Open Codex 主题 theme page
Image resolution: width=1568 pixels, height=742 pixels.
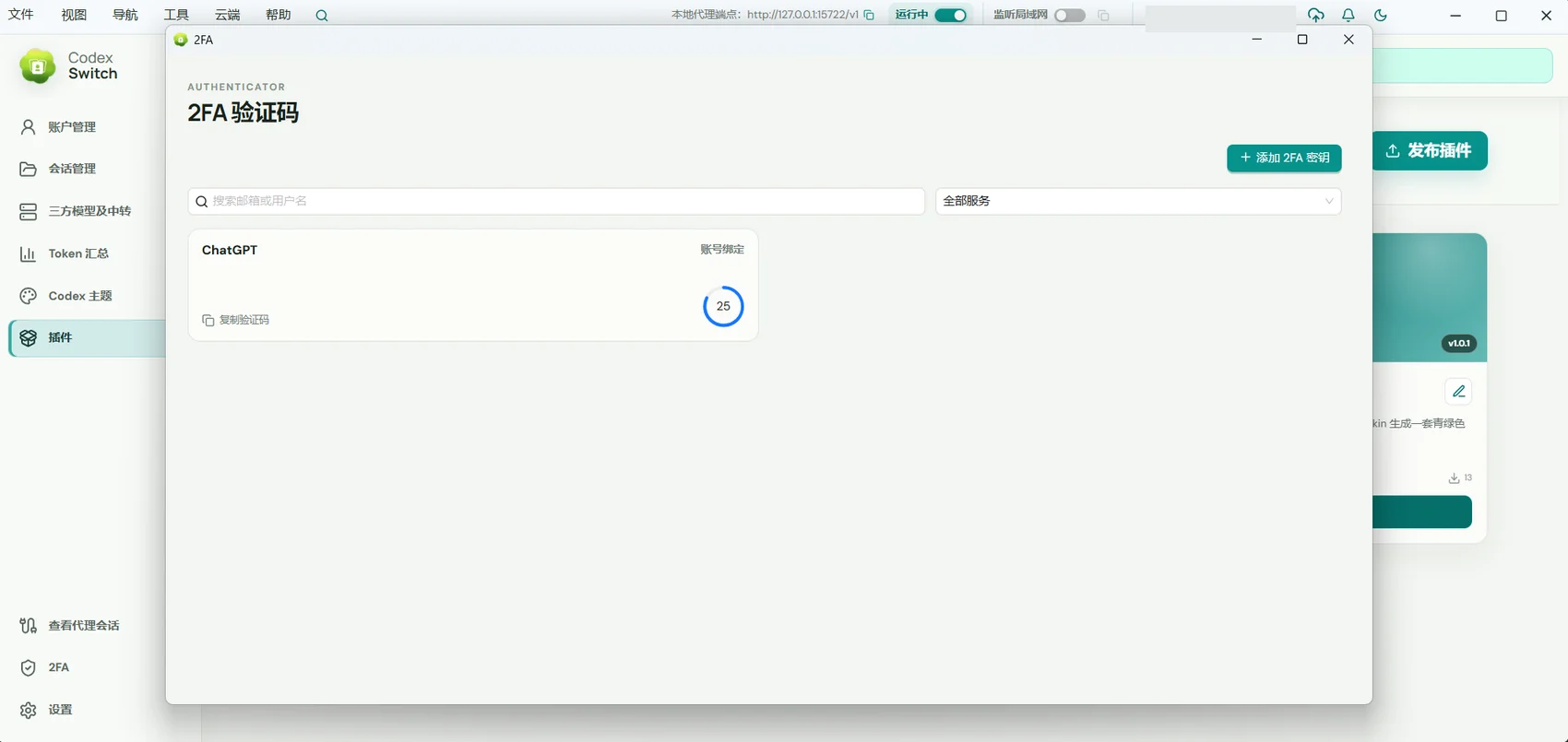[87, 296]
